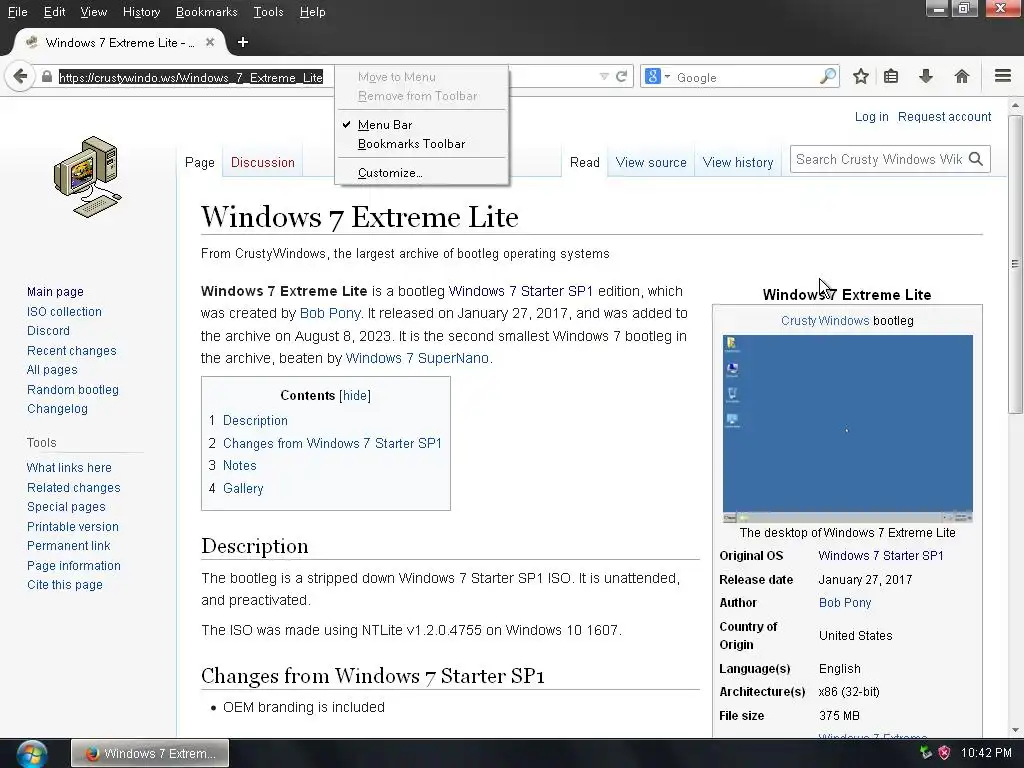Jump to Gallery in Contents
Screen dimensions: 1024x768
coord(243,488)
